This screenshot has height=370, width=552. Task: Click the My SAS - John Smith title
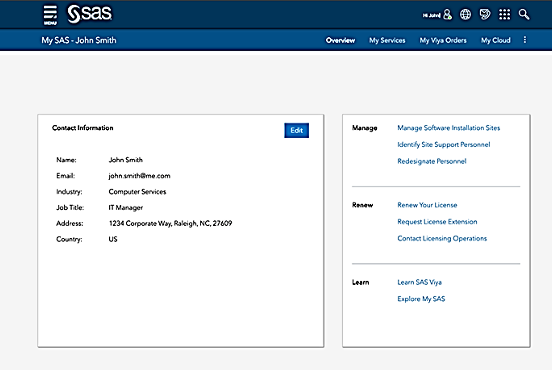click(79, 40)
